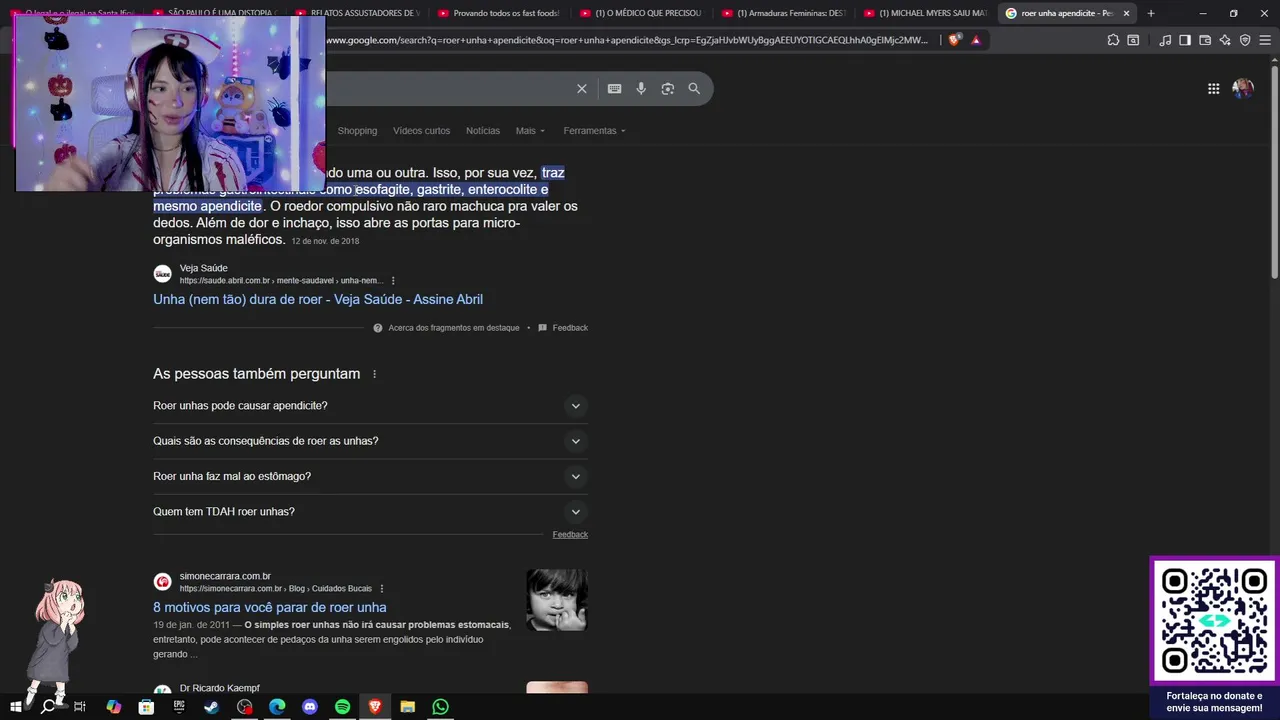Switch to RELATOS ASSUSTADORES browser tab

coord(357,13)
